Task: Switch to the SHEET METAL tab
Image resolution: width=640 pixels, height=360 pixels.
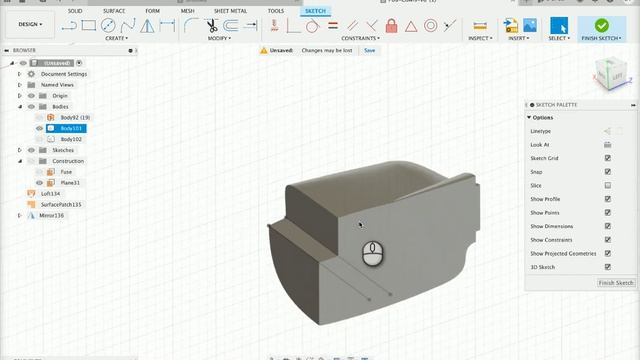Action: [x=231, y=11]
